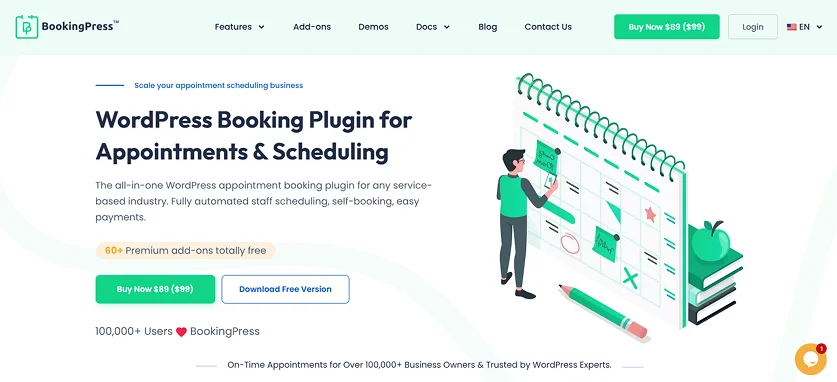This screenshot has height=382, width=837.
Task: Click the BookingPress logo icon
Action: pyautogui.click(x=27, y=27)
